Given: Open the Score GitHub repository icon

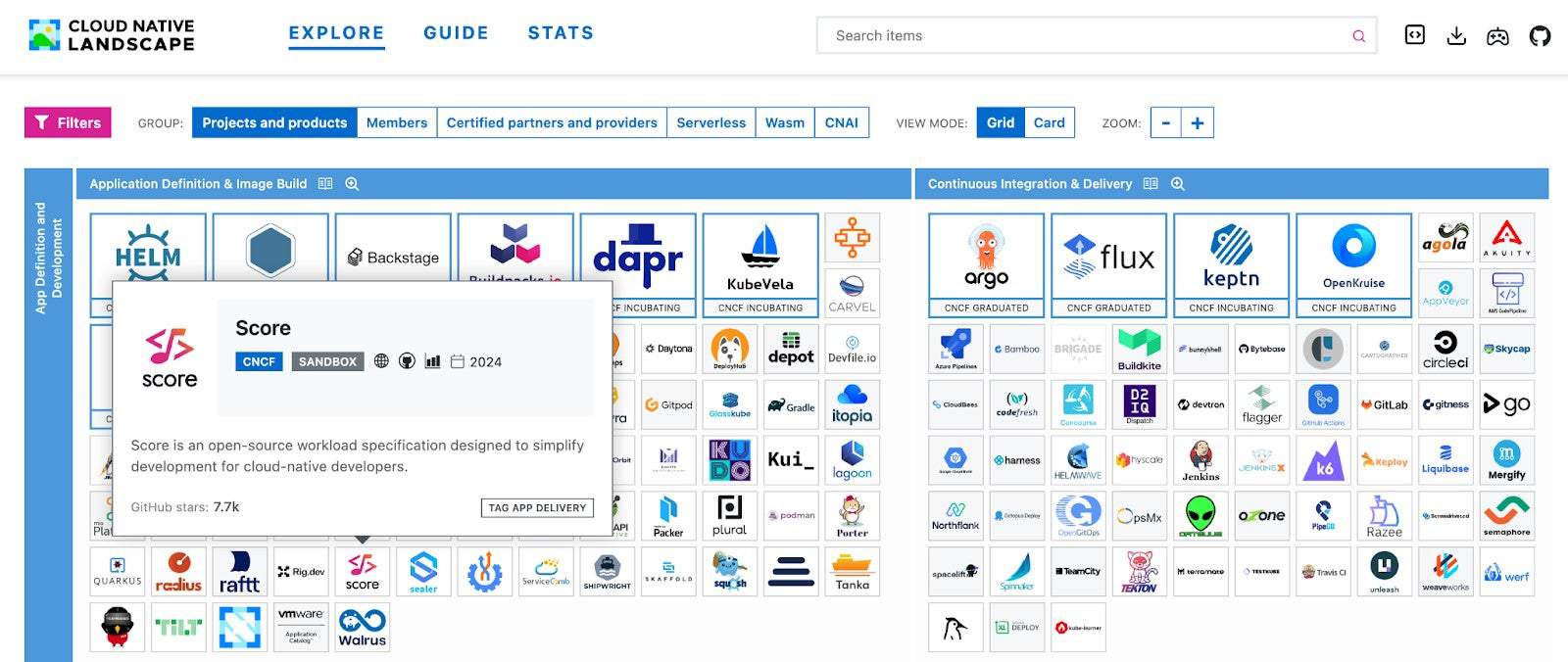Looking at the screenshot, I should coord(407,361).
